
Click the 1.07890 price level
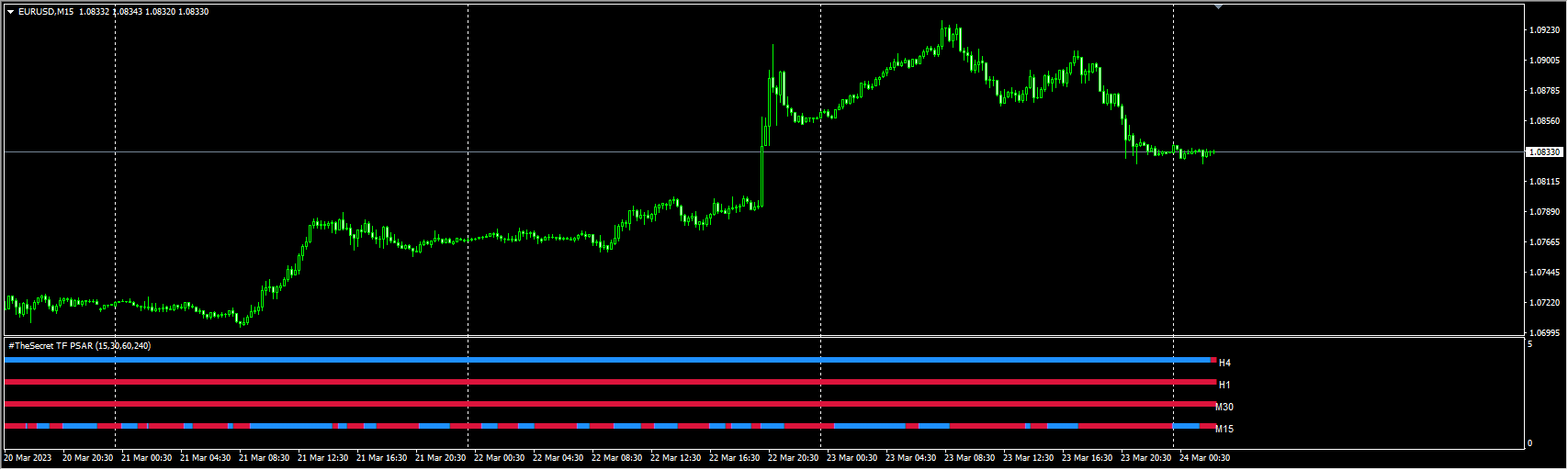click(1544, 212)
